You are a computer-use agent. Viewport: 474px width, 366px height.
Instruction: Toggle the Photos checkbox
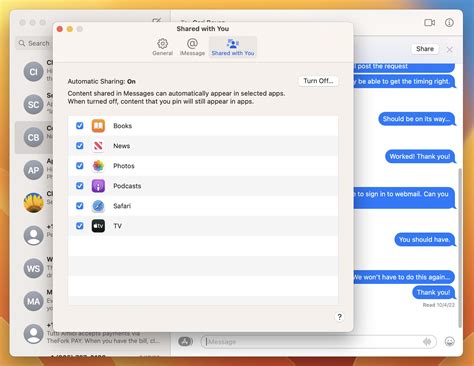tap(80, 166)
